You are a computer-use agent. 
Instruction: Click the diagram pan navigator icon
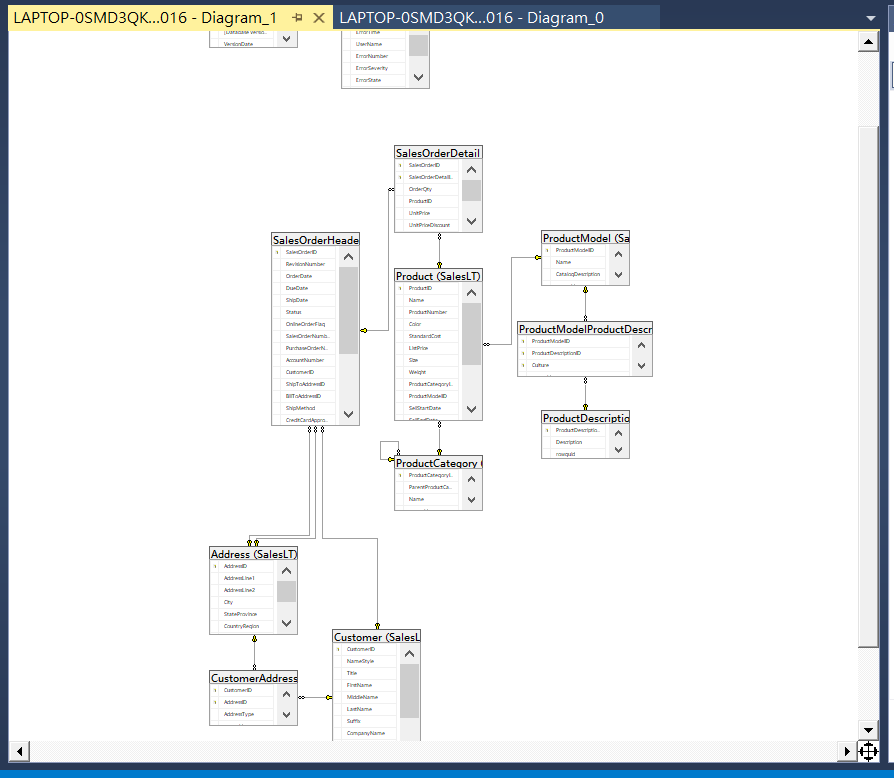pyautogui.click(x=868, y=751)
